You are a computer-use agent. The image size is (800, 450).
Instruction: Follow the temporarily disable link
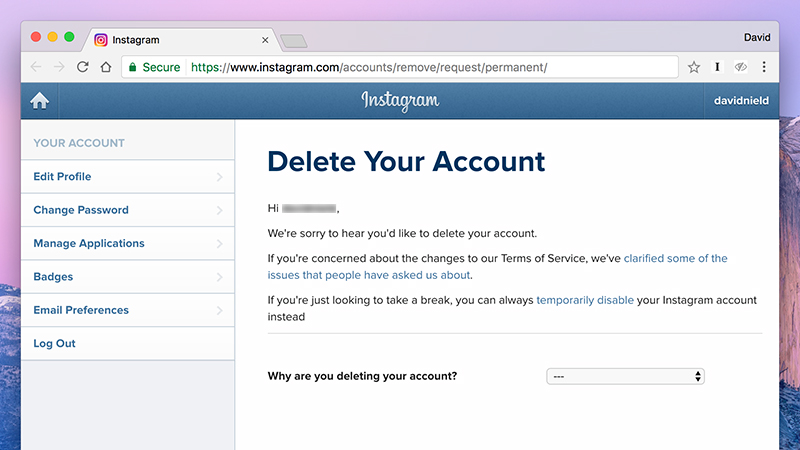coord(585,300)
